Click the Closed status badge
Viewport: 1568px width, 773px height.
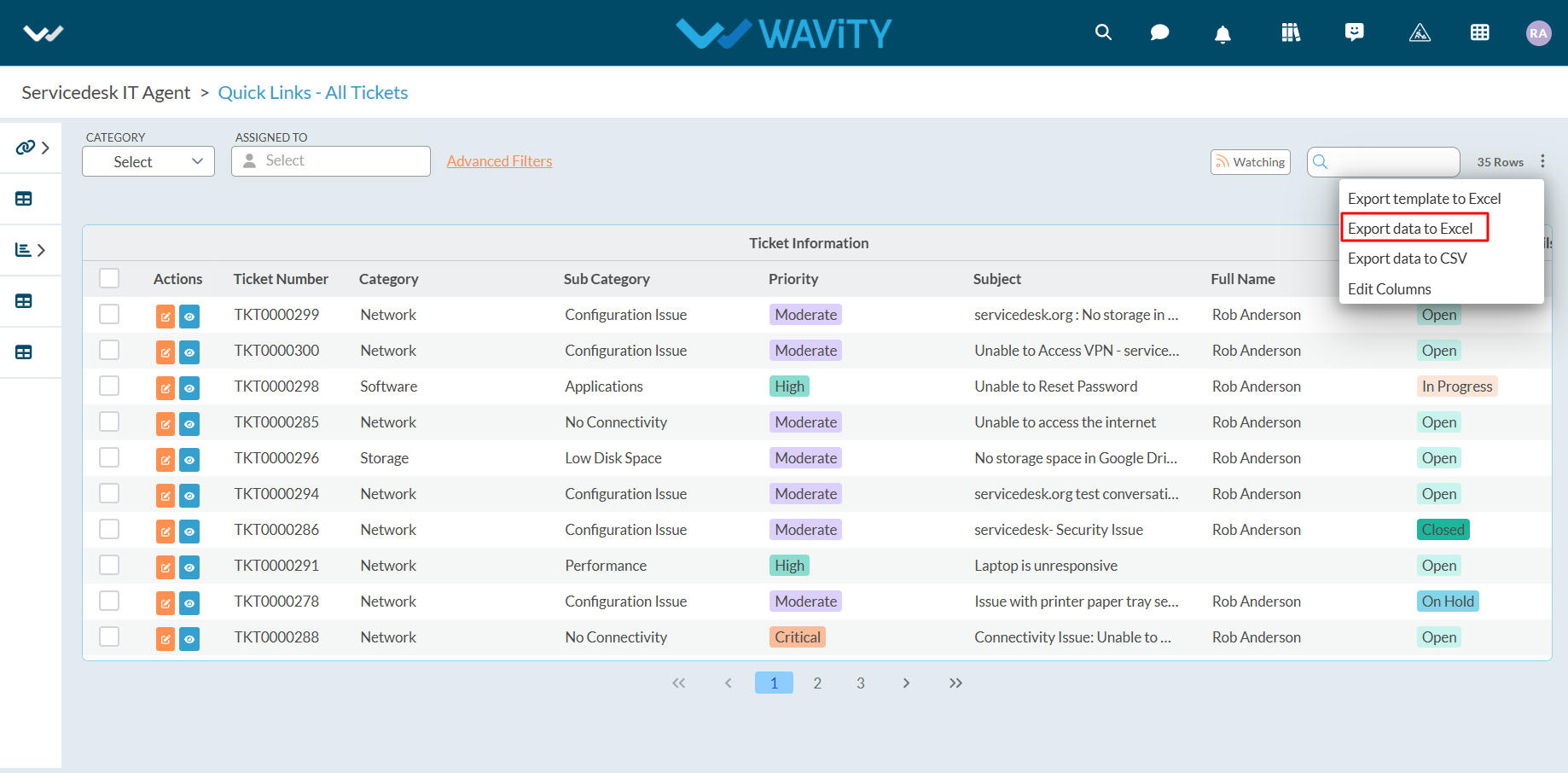pos(1443,530)
